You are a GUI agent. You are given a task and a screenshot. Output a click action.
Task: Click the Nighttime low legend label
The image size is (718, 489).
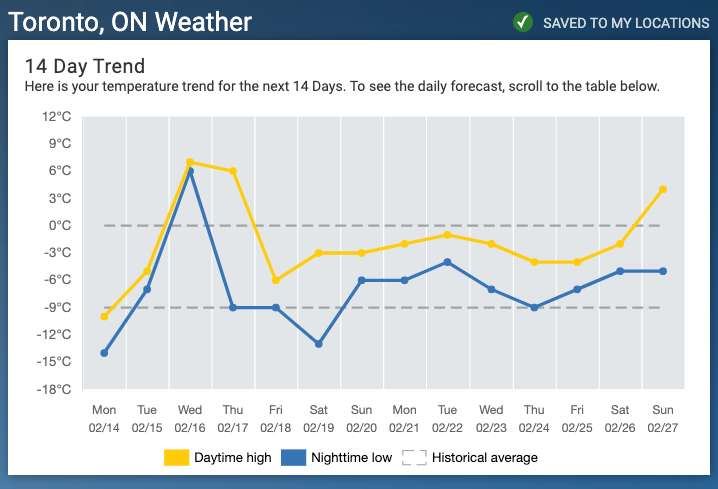[x=351, y=457]
